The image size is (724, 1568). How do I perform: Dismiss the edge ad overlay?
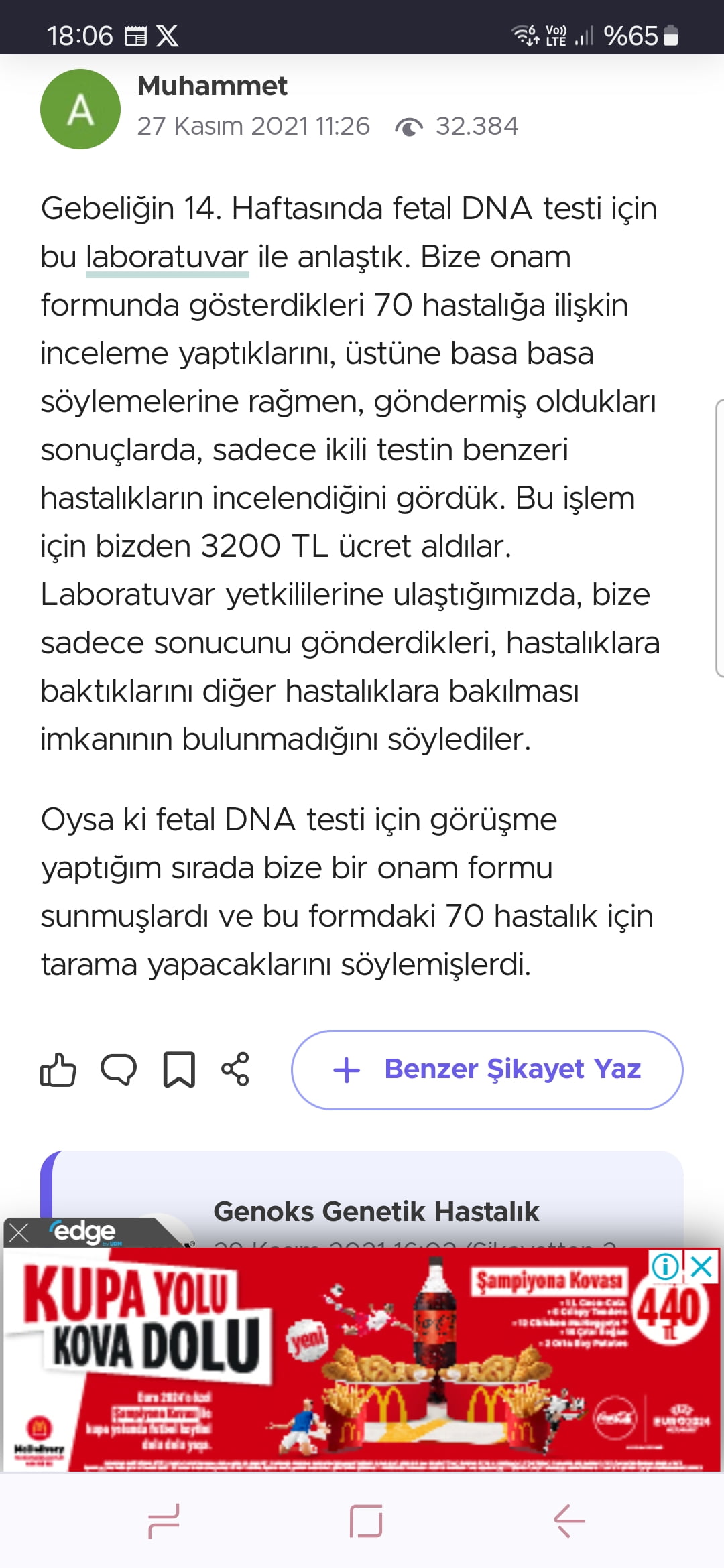click(19, 1232)
